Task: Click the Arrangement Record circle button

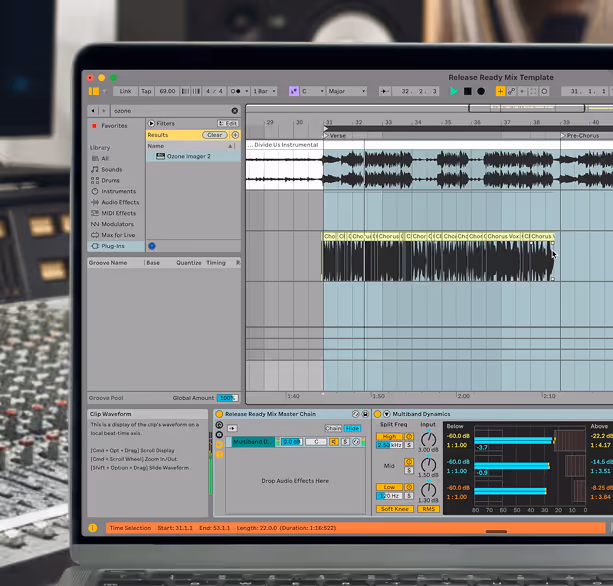Action: click(481, 91)
